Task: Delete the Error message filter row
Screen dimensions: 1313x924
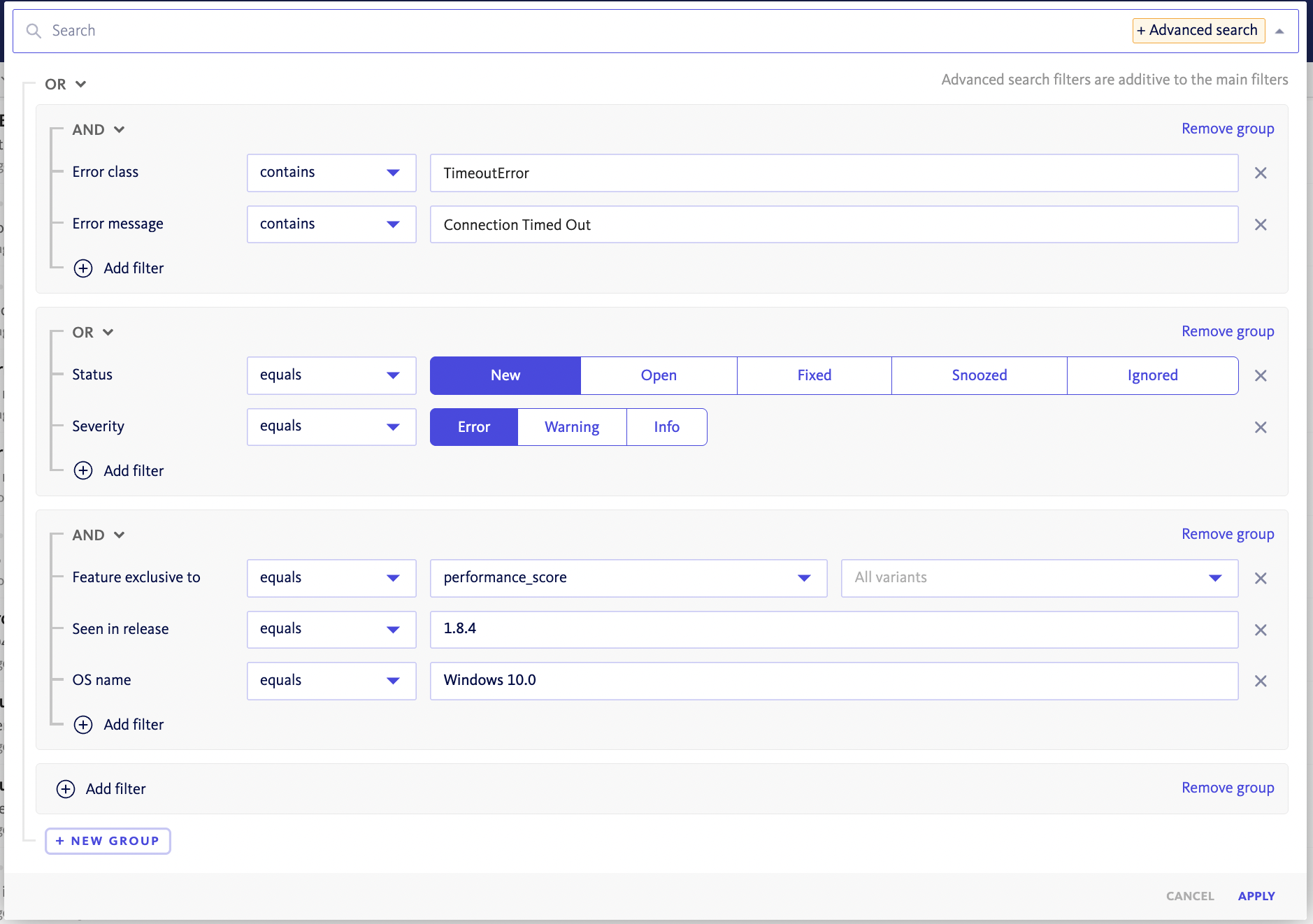Action: [1260, 224]
